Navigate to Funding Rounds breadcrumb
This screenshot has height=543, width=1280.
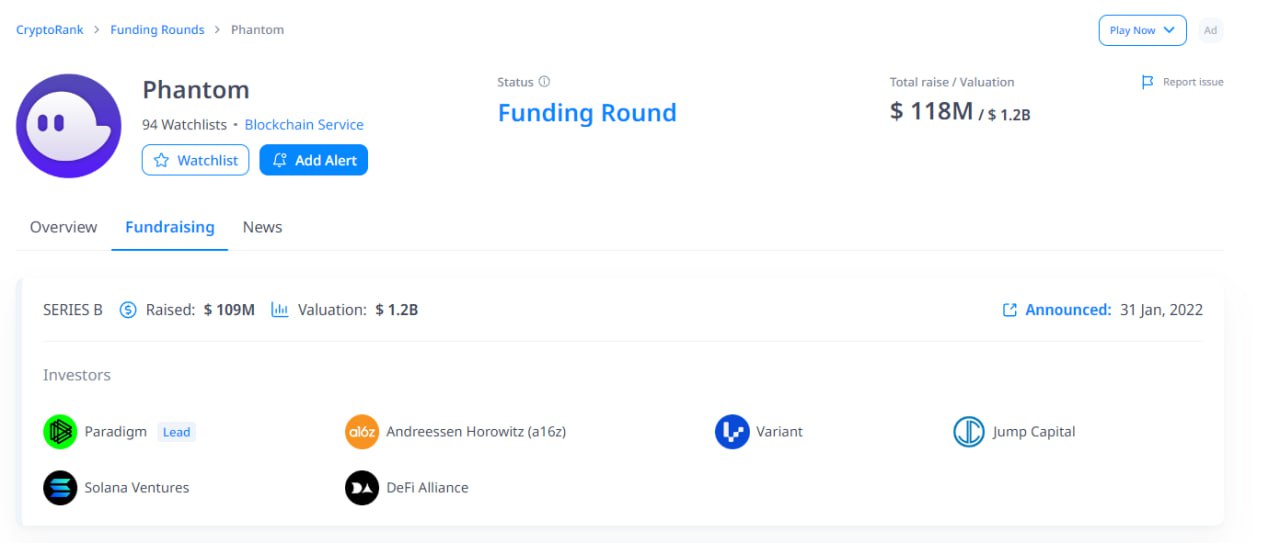(x=157, y=30)
